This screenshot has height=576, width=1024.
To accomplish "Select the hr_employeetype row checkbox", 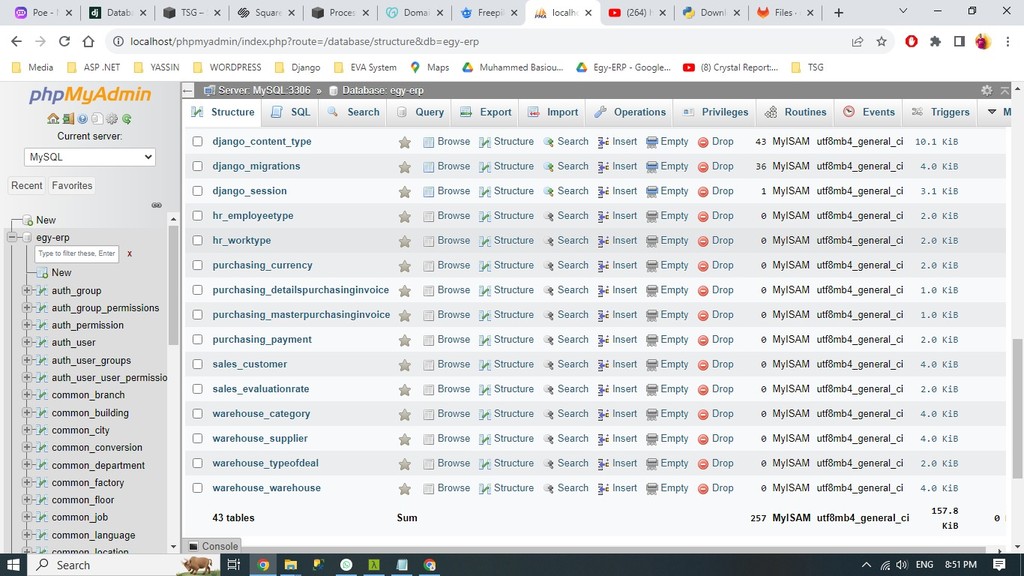I will click(197, 216).
